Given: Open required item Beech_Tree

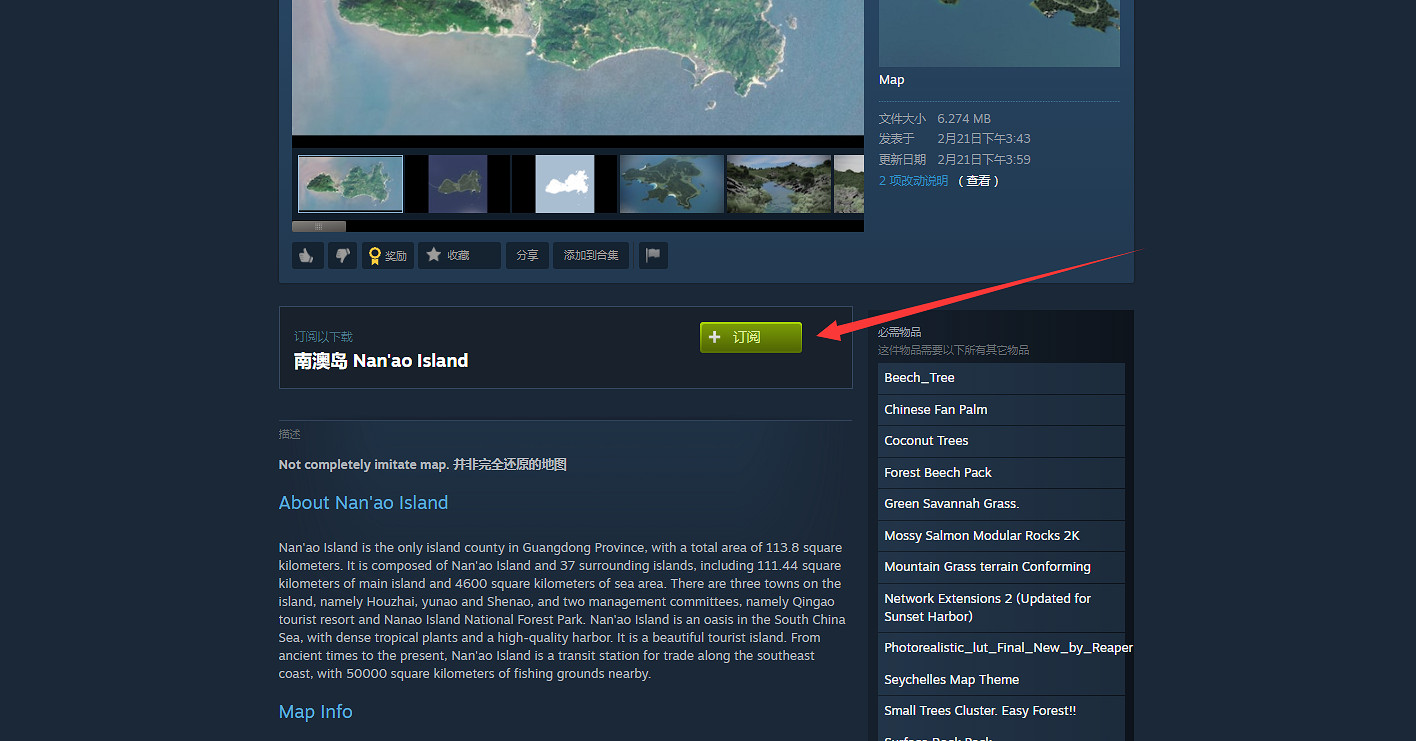Looking at the screenshot, I should 919,378.
